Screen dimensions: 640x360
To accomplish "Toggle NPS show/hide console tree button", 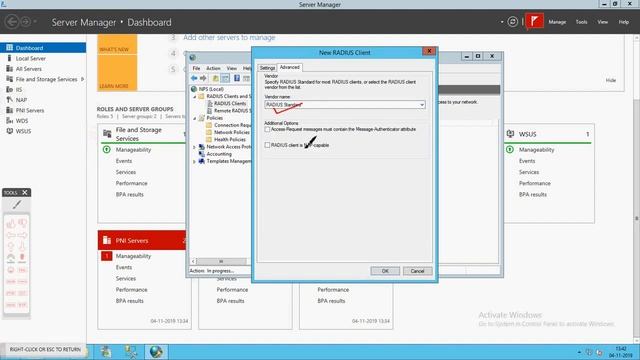I will (x=225, y=78).
